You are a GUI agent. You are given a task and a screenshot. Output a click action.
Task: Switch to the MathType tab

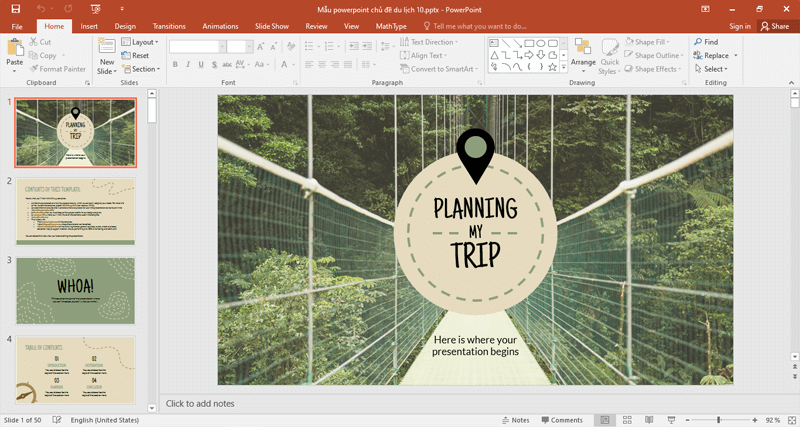[x=391, y=26]
